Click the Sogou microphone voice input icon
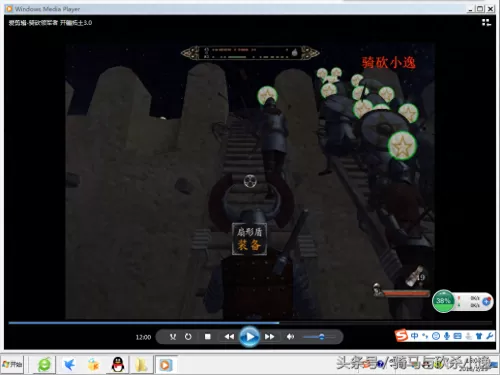Viewport: 500px width, 375px height. coord(447,336)
